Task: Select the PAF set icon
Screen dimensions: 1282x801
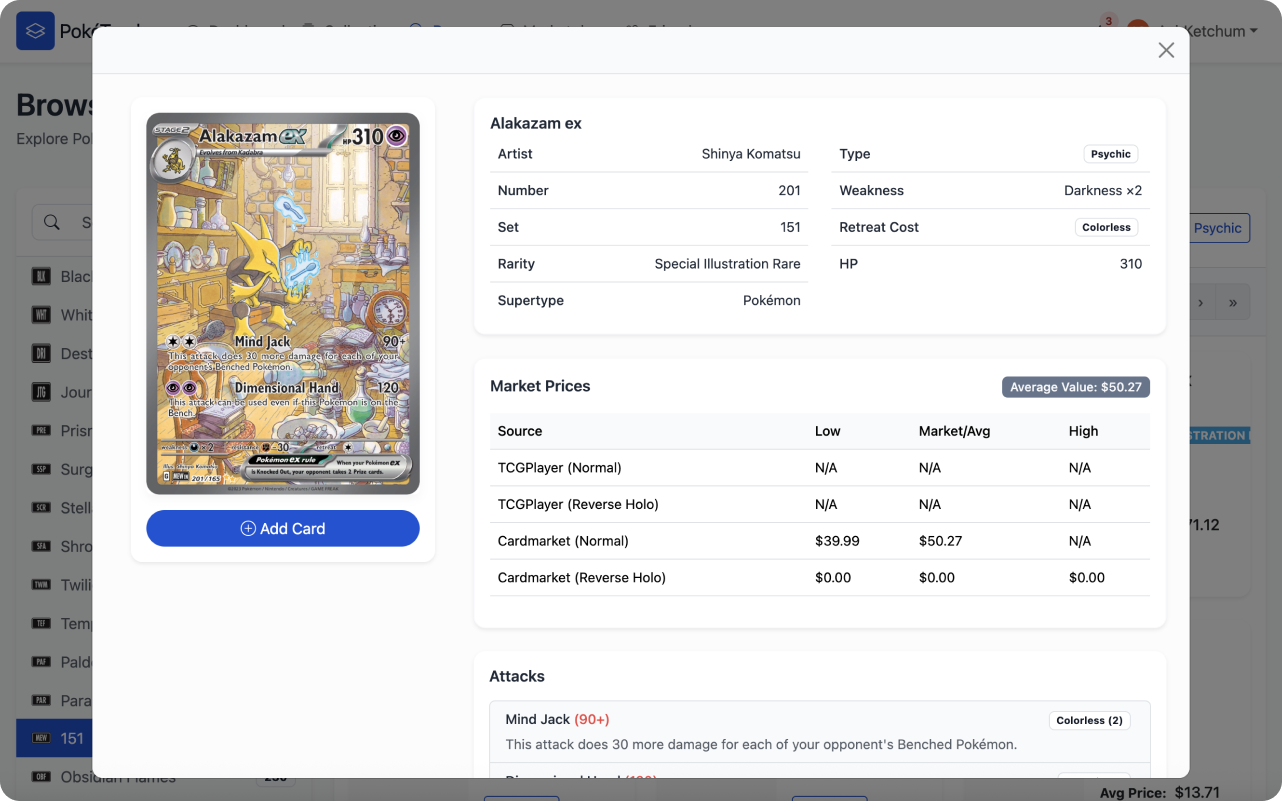Action: coord(42,662)
